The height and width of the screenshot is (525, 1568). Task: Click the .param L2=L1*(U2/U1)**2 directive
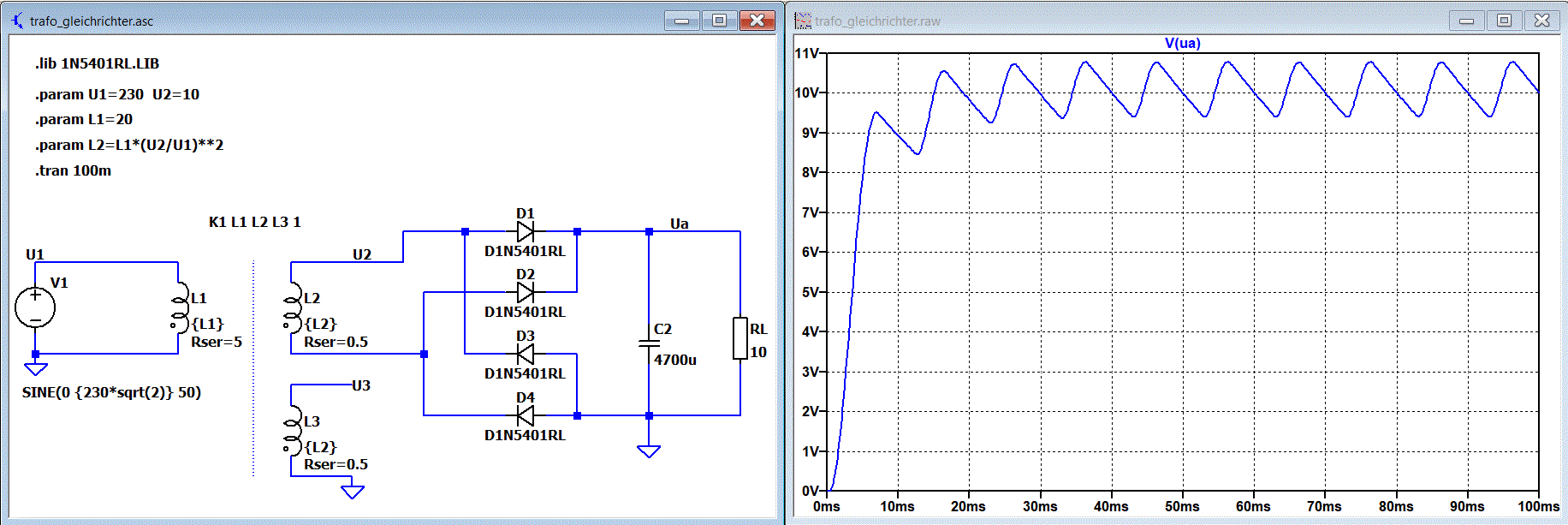pos(129,145)
